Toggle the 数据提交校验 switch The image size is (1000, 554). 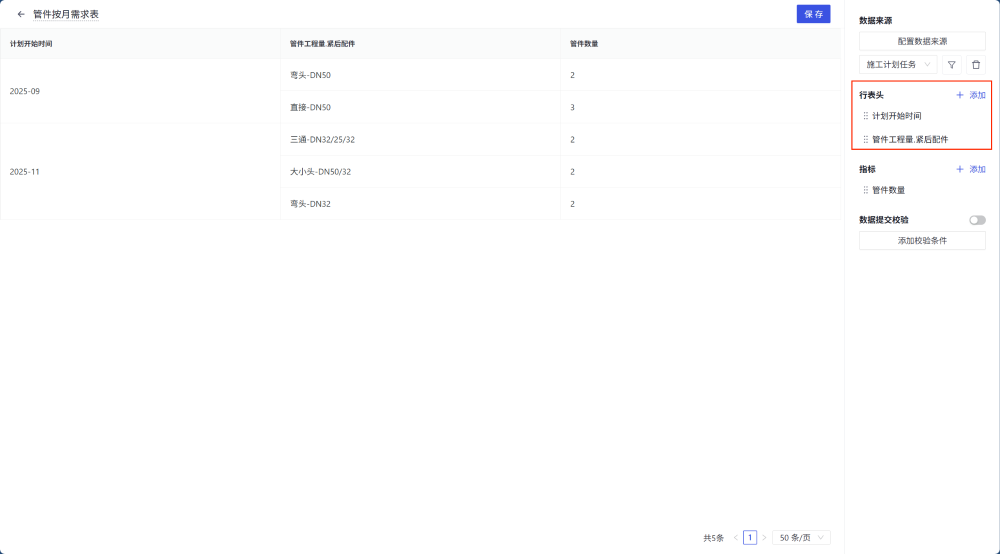click(x=977, y=220)
